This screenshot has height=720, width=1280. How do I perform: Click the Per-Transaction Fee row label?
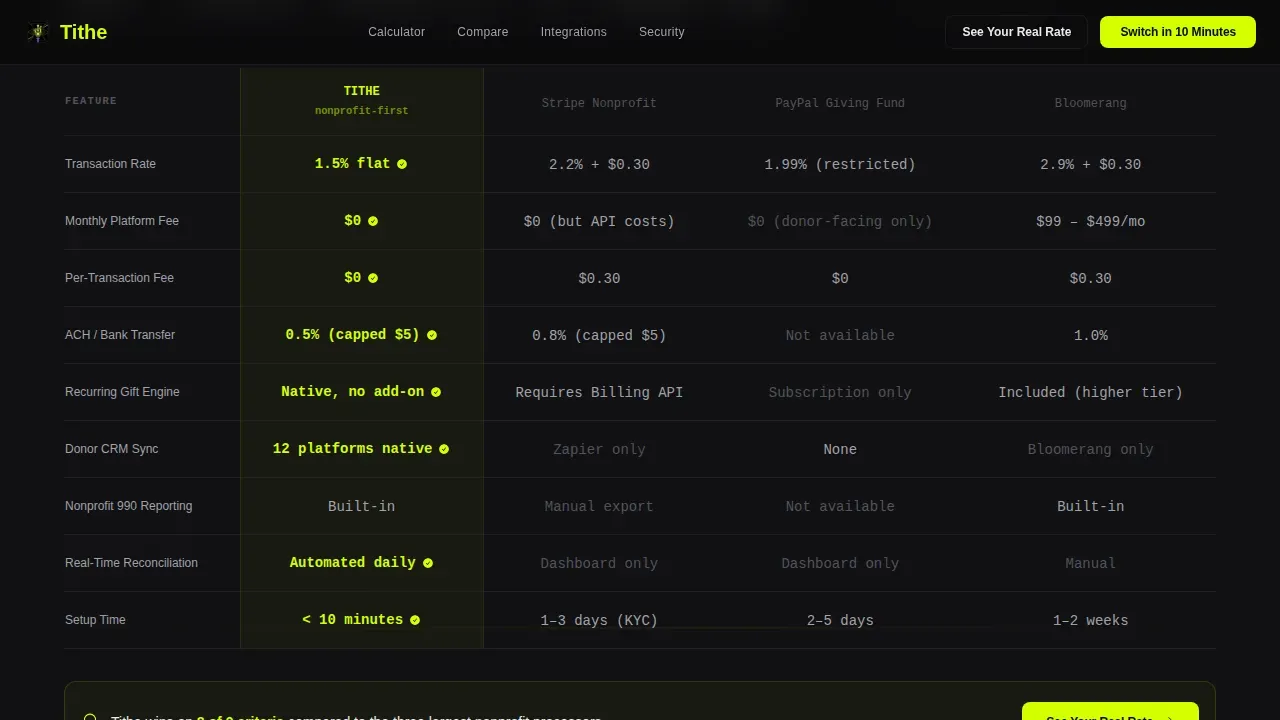point(119,278)
